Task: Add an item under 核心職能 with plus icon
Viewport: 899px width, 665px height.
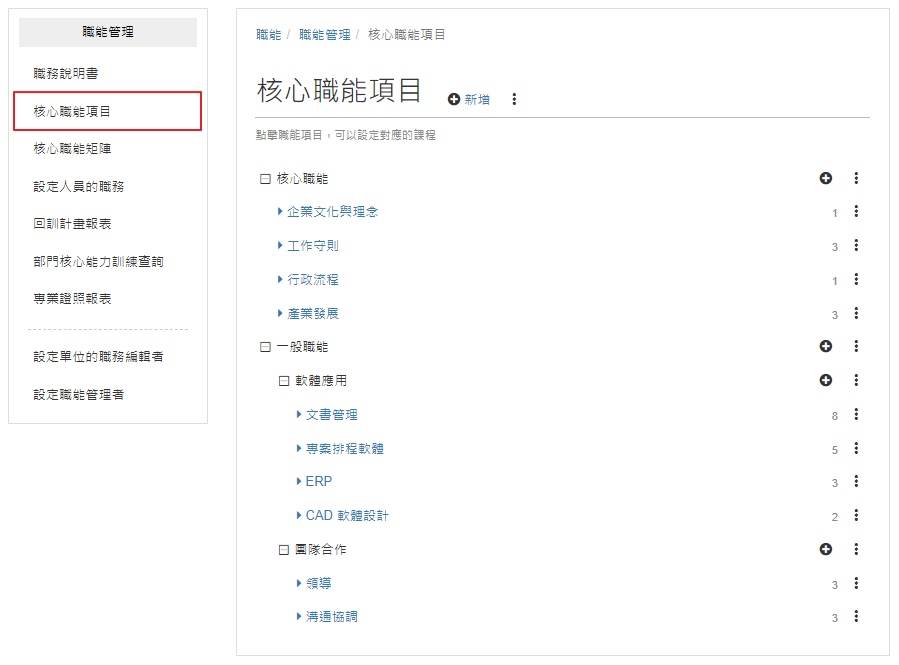Action: (826, 178)
